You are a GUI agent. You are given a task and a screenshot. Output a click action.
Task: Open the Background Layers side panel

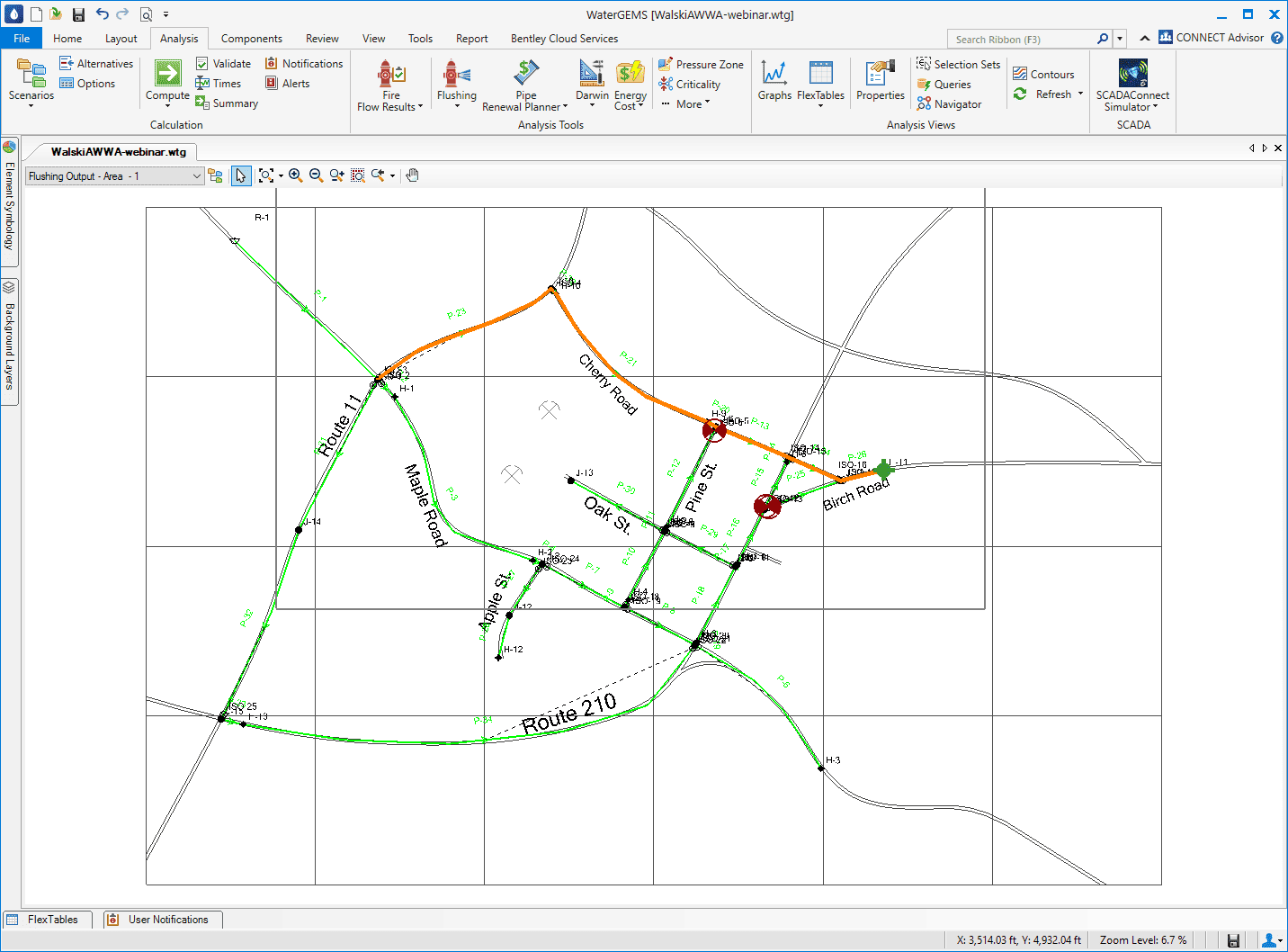(9, 341)
